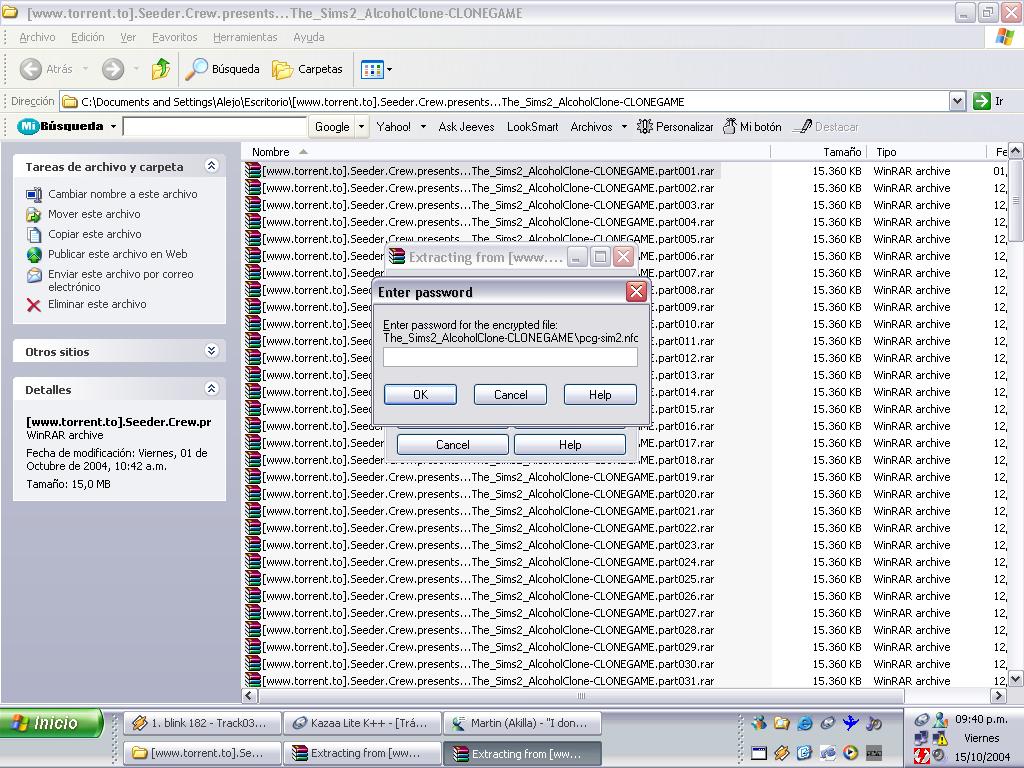Screen dimensions: 1024x768
Task: Open the Views dropdown arrow
Action: pyautogui.click(x=389, y=69)
